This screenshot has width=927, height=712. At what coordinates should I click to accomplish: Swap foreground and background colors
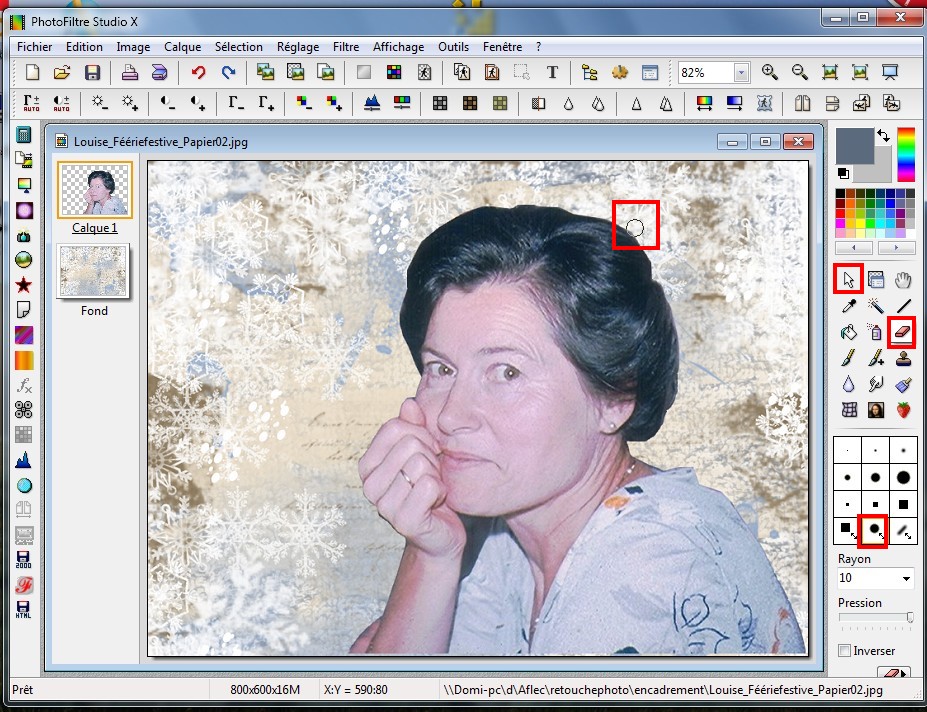point(884,135)
